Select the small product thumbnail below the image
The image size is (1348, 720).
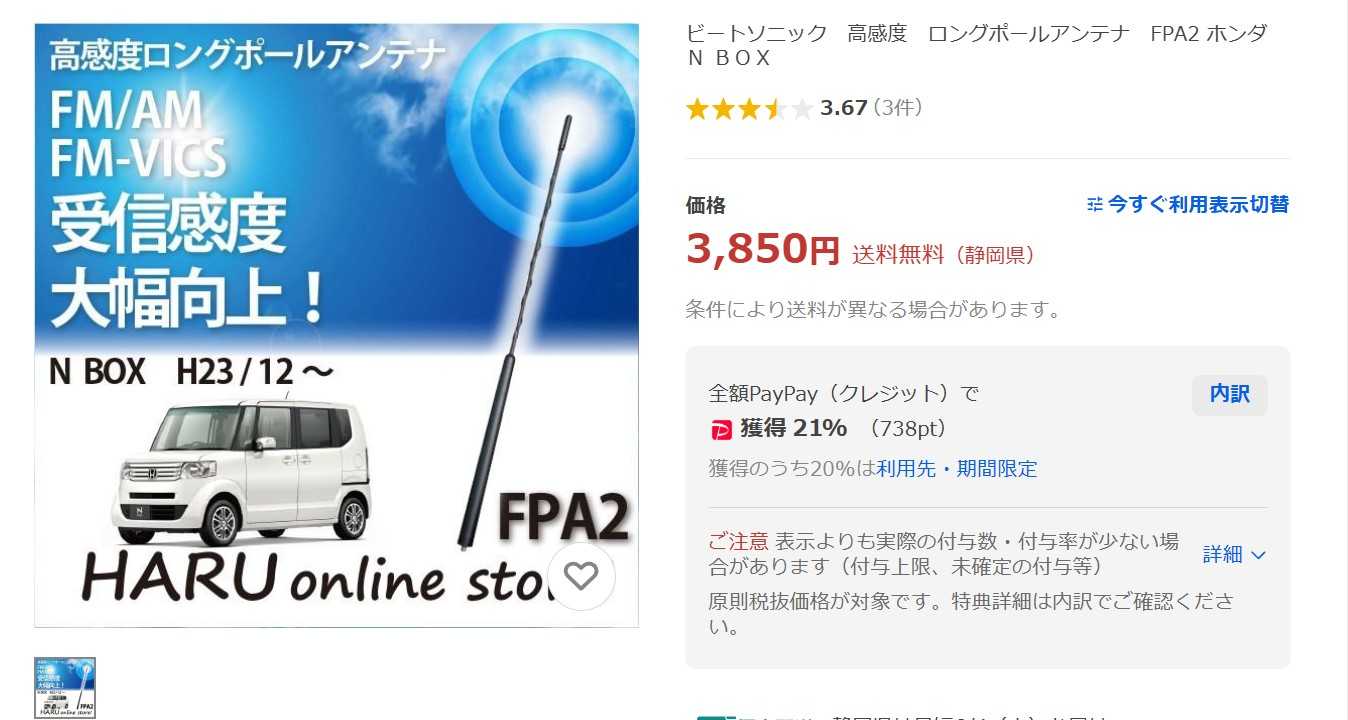pos(65,688)
